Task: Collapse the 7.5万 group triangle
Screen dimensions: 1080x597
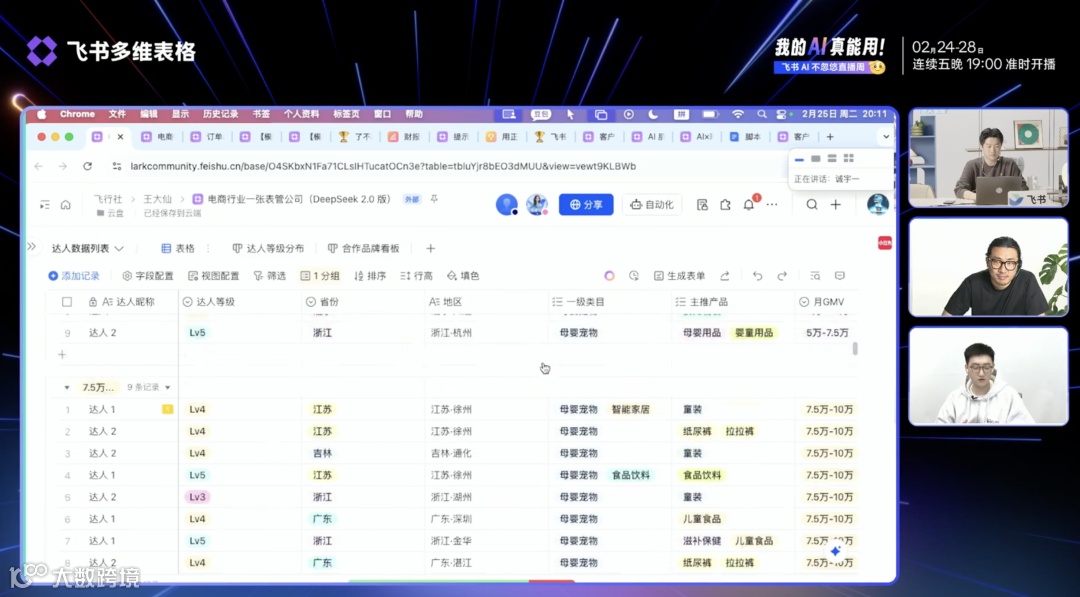Action: [x=67, y=388]
